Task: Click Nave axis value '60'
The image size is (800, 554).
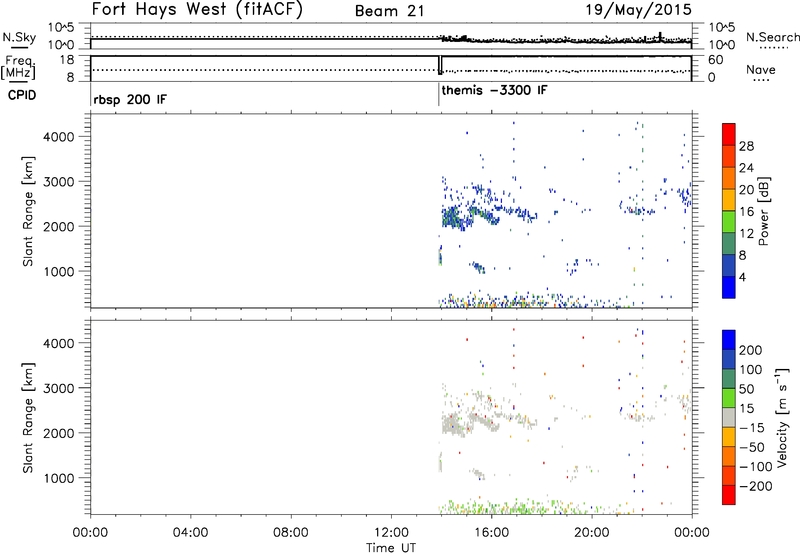Action: (716, 59)
